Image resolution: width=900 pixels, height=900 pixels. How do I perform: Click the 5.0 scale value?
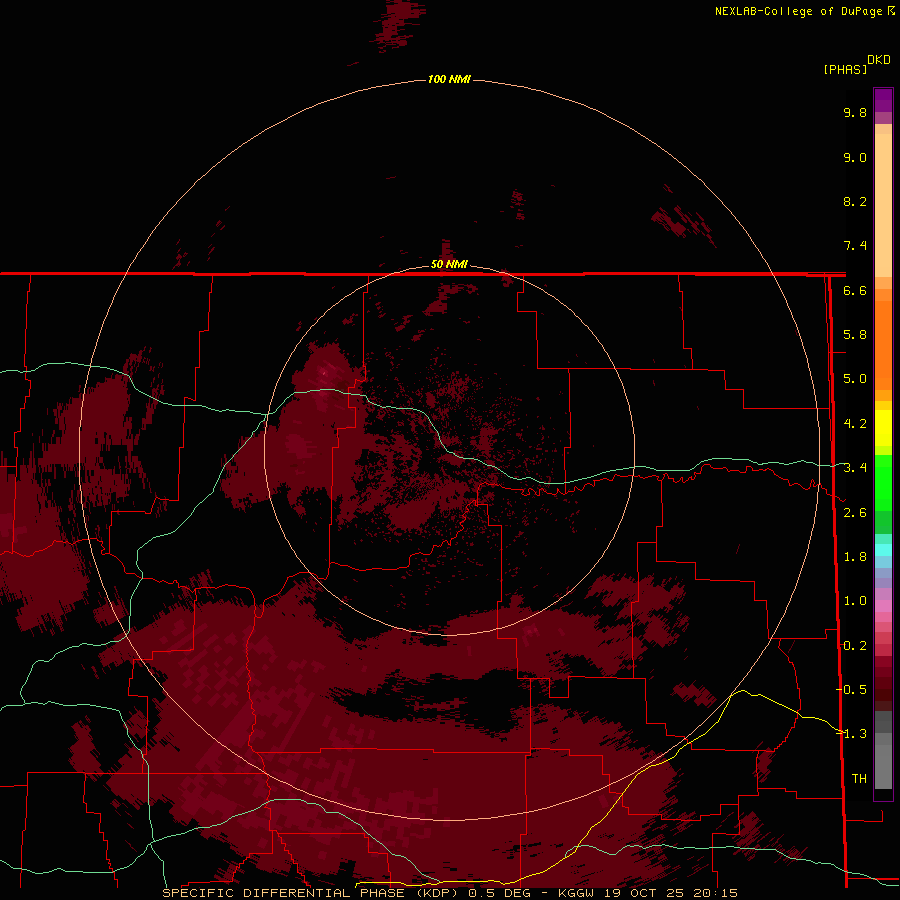pyautogui.click(x=855, y=379)
